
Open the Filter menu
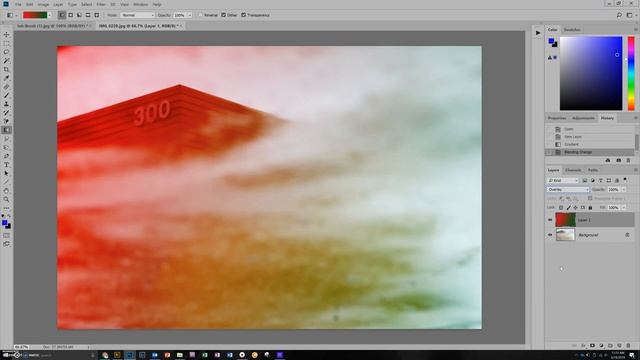[x=101, y=4]
